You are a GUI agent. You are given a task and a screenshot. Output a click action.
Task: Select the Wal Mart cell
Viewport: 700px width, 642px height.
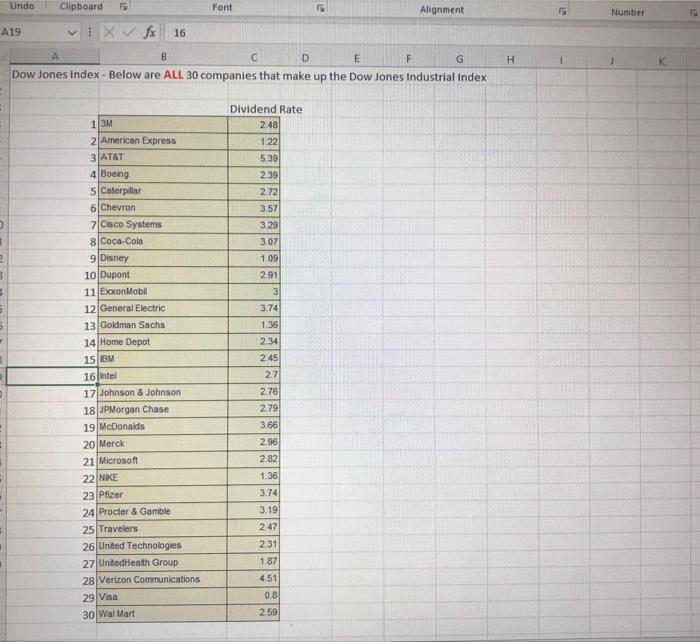(162, 613)
